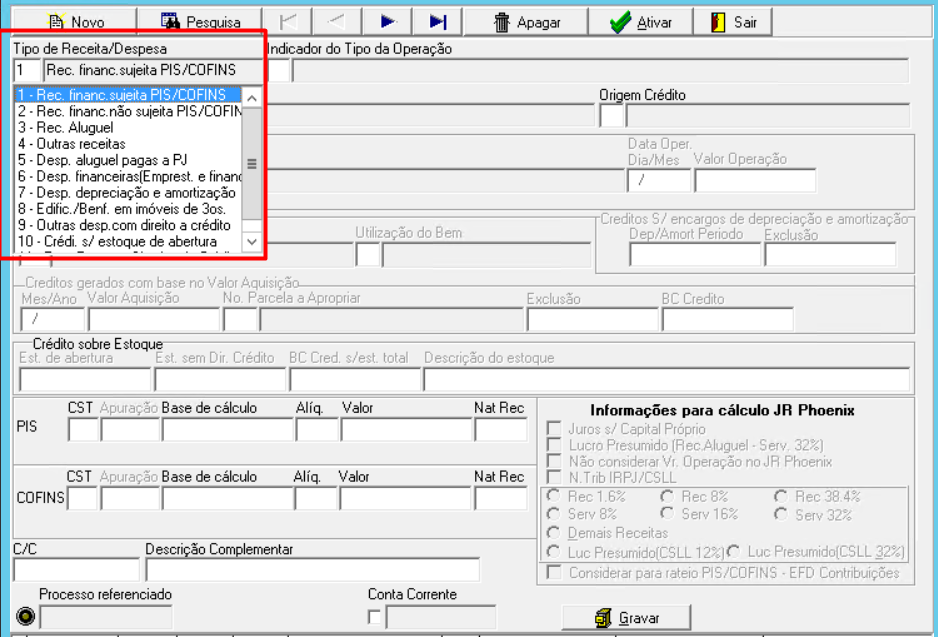The height and width of the screenshot is (637, 938).
Task: Click Processo referenciado round button
Action: 25,616
